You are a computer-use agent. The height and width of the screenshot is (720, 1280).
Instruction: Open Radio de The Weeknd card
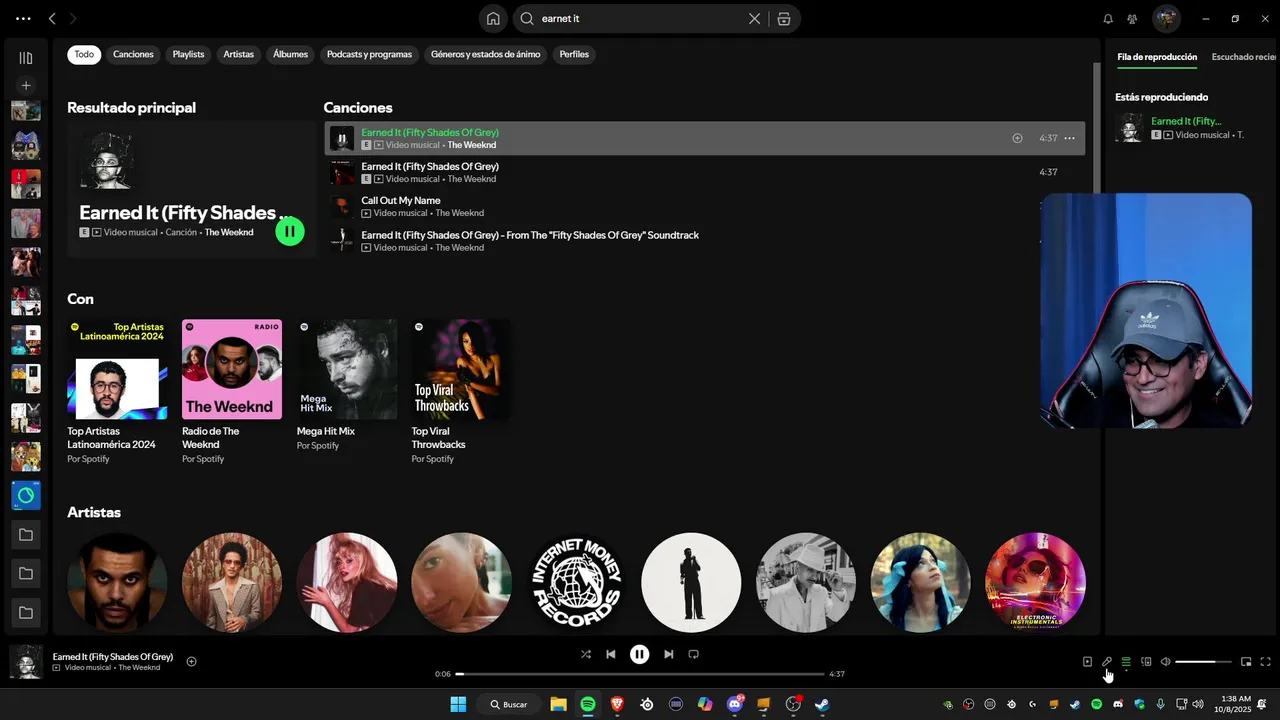tap(232, 392)
